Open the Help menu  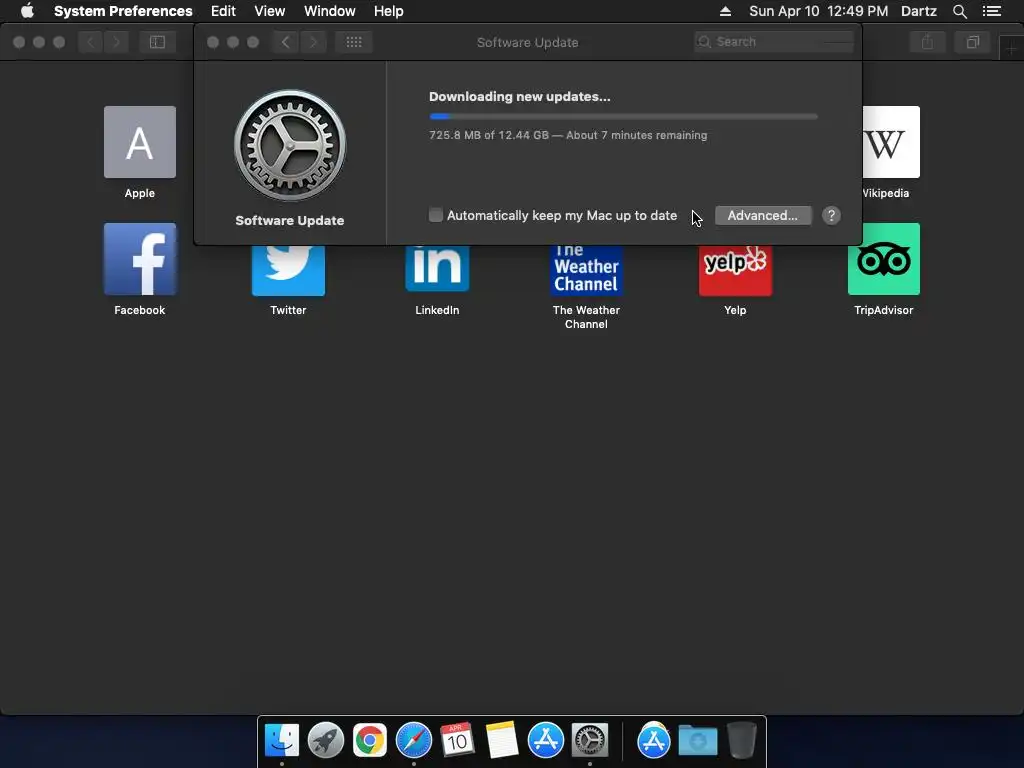click(x=389, y=11)
